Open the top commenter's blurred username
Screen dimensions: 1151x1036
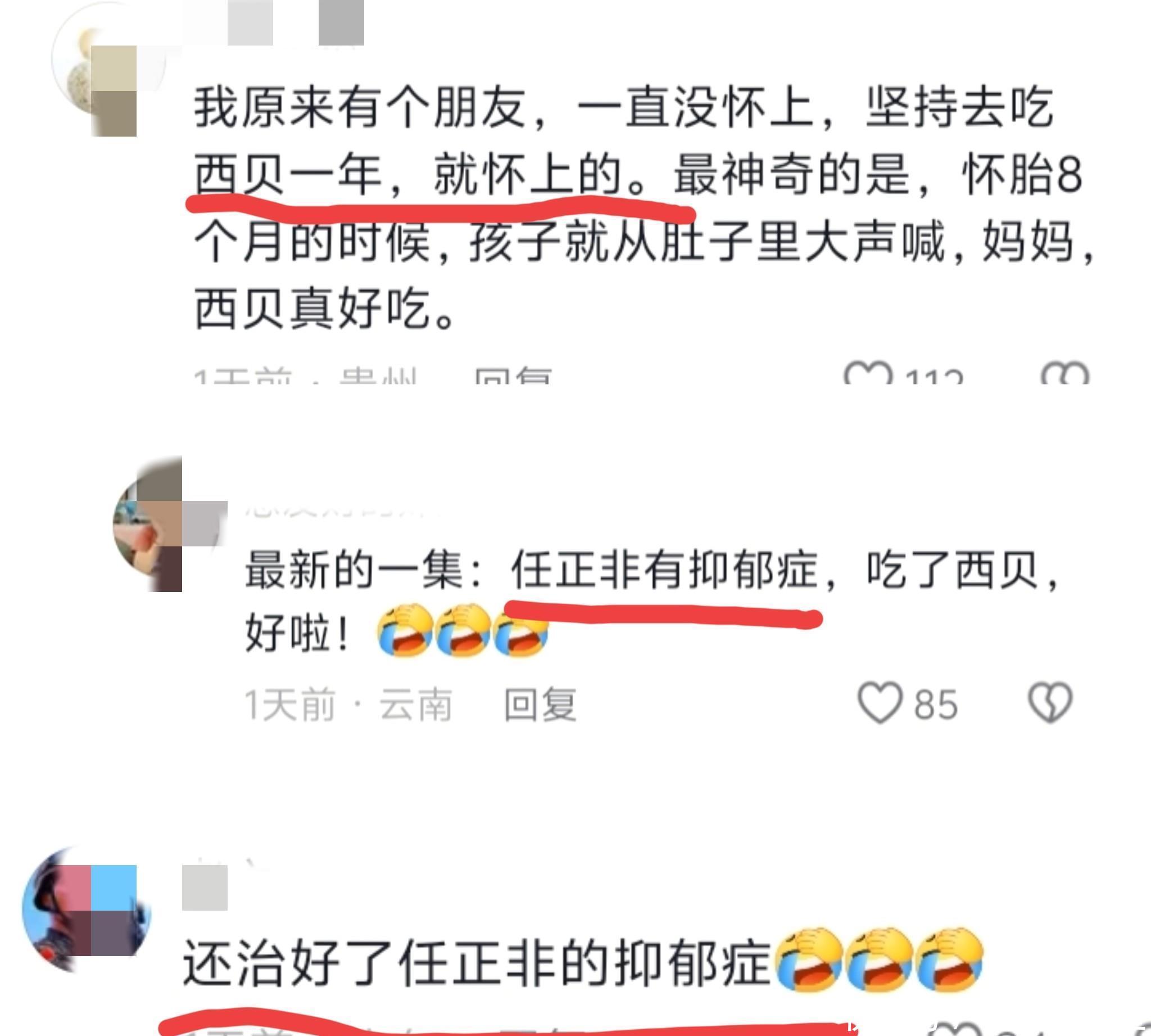point(273,23)
